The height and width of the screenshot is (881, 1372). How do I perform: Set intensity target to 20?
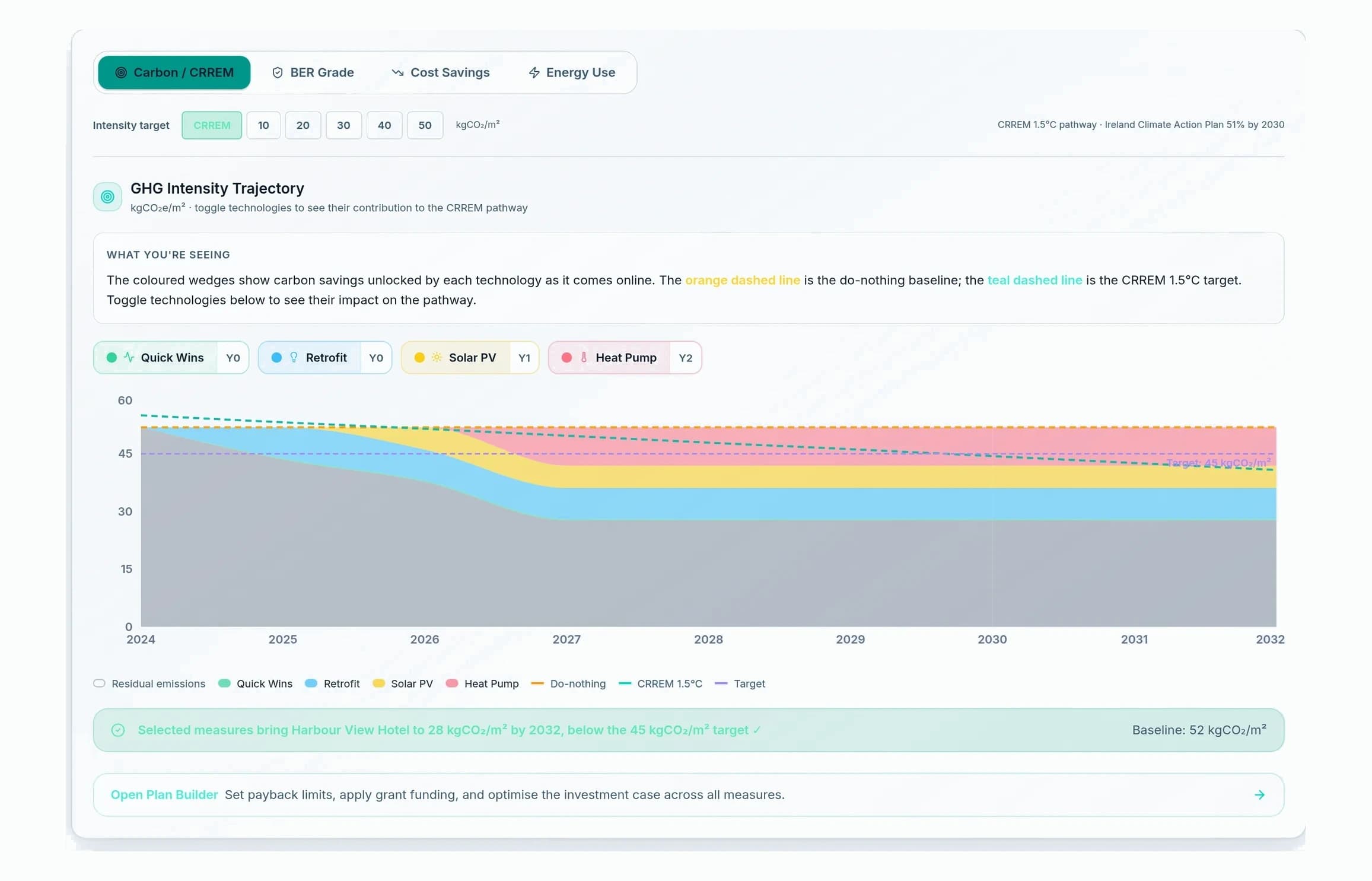tap(303, 125)
